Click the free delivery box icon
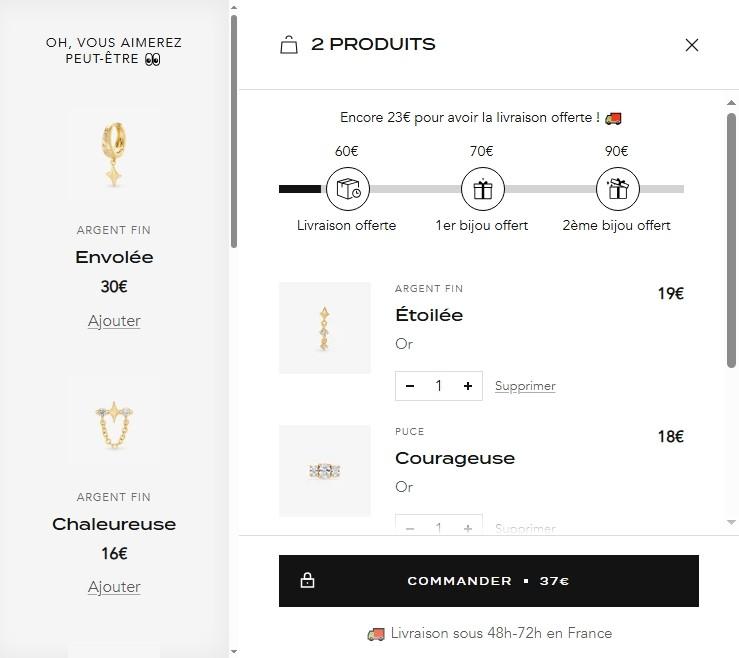The width and height of the screenshot is (739, 658). tap(348, 188)
